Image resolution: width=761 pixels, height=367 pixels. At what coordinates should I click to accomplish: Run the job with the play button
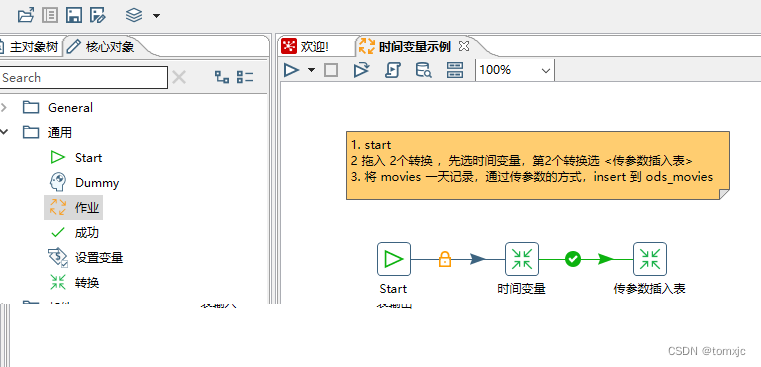[292, 70]
